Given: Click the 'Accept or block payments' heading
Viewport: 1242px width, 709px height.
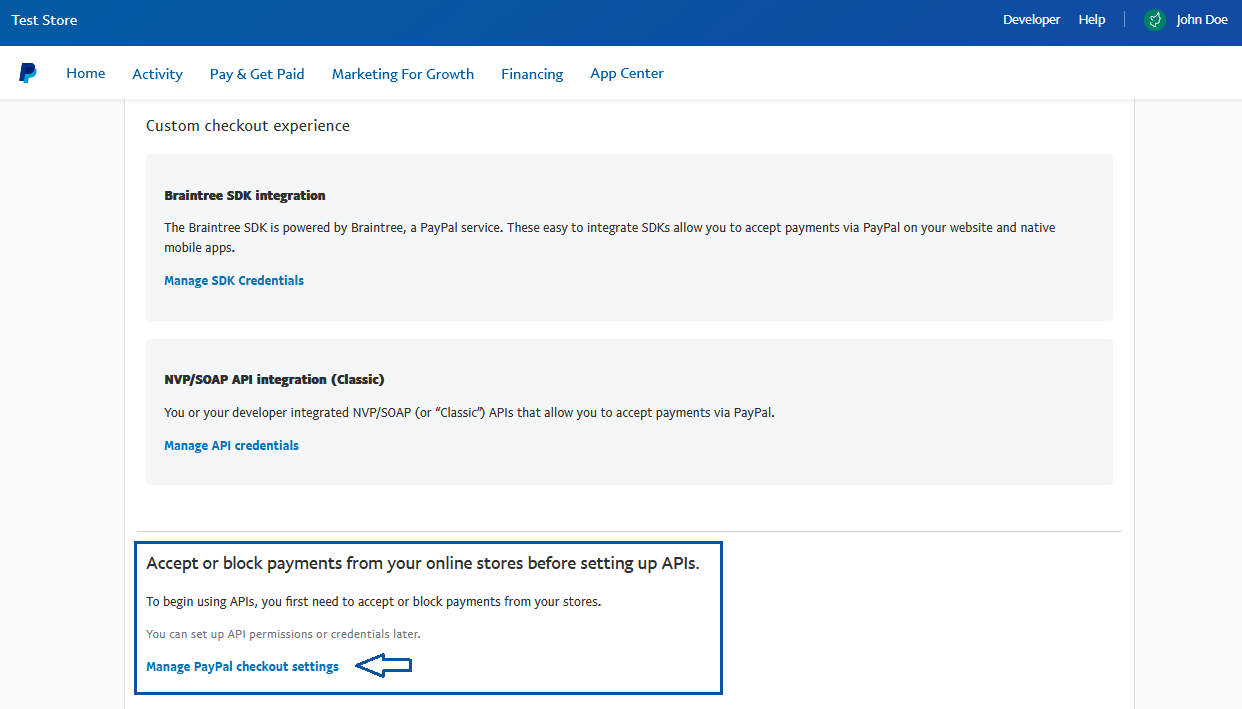Looking at the screenshot, I should (x=423, y=564).
